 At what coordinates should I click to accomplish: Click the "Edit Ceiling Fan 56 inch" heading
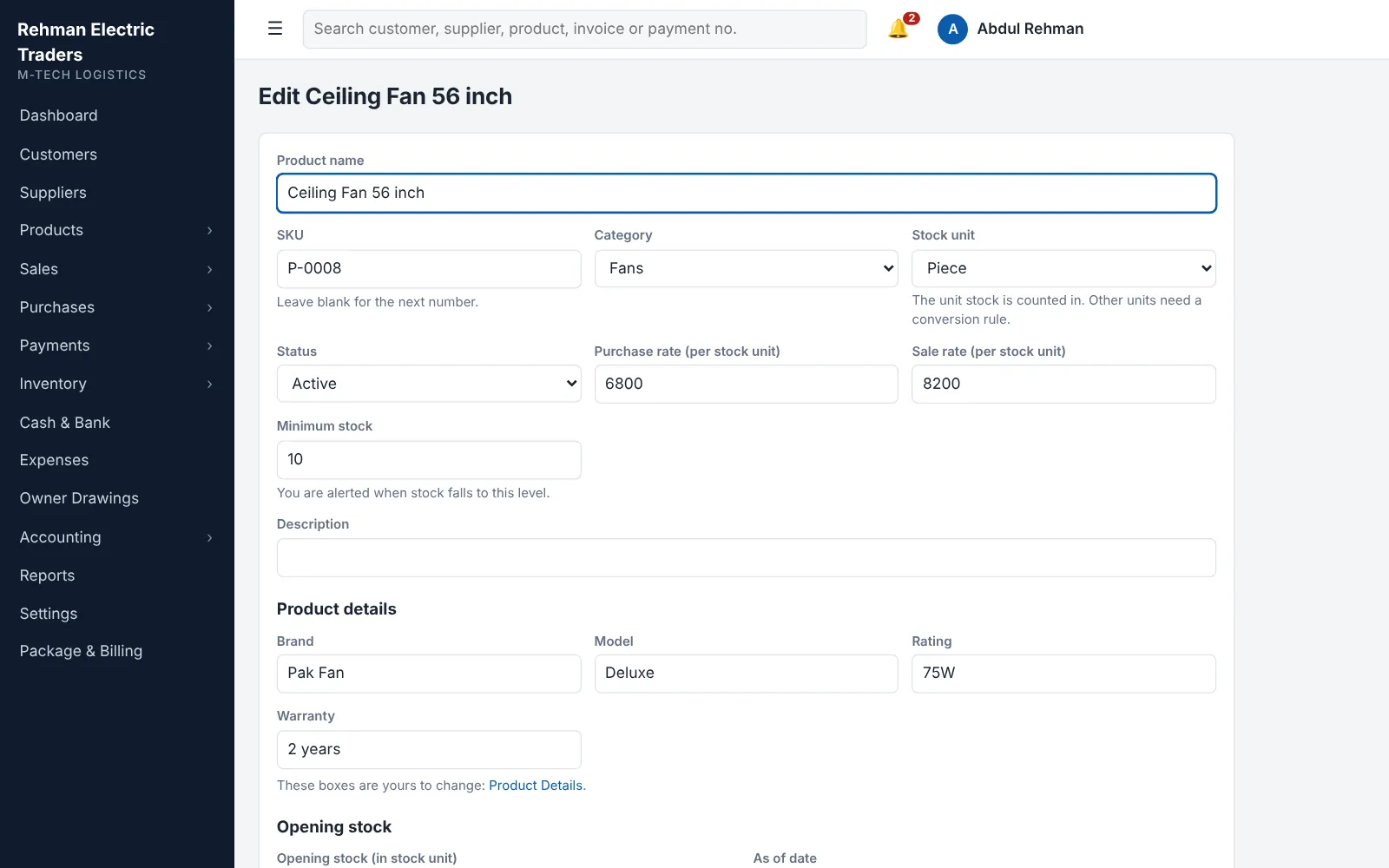[x=385, y=96]
